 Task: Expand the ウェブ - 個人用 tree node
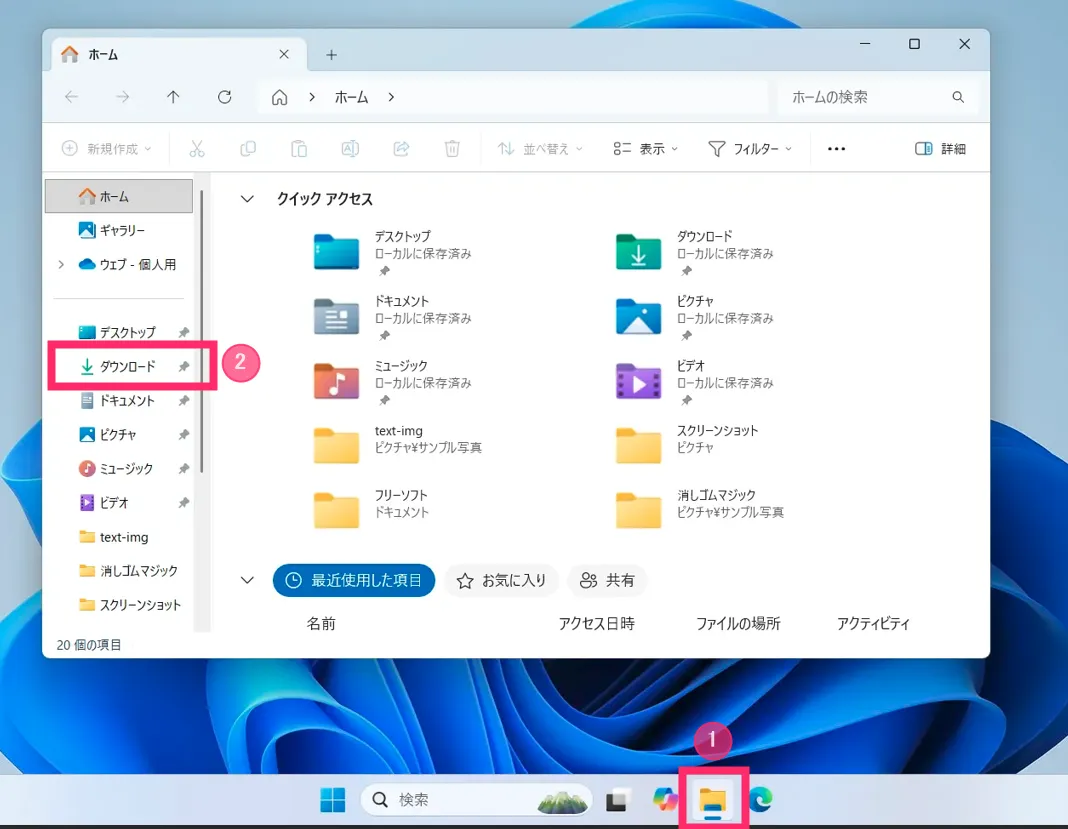pos(61,264)
